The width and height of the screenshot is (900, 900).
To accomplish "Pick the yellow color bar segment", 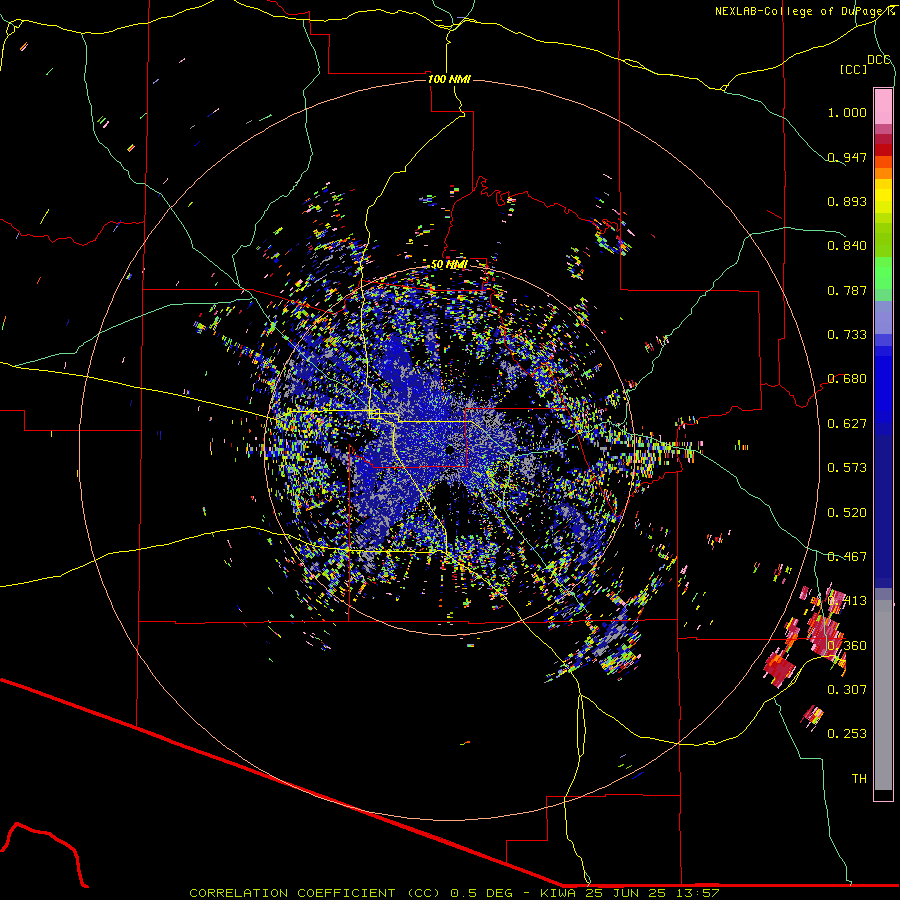I will (x=883, y=196).
